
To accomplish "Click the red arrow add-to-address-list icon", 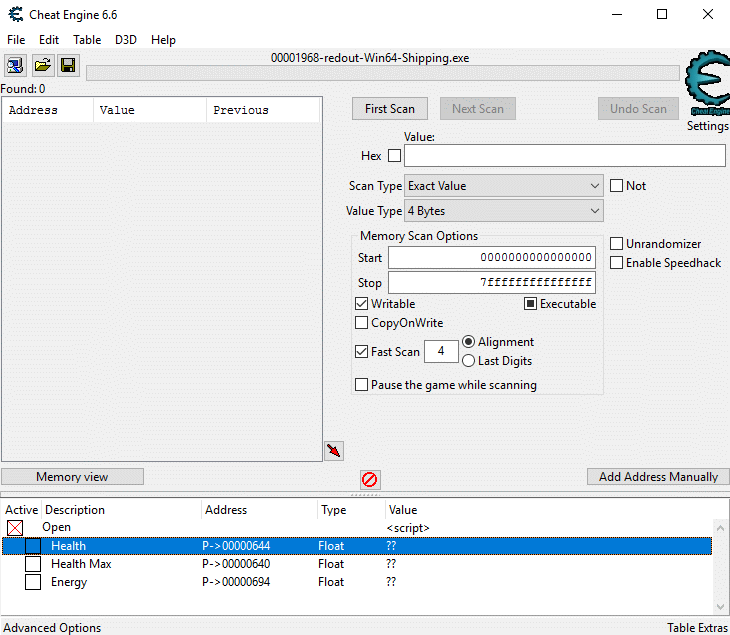I will coord(334,451).
